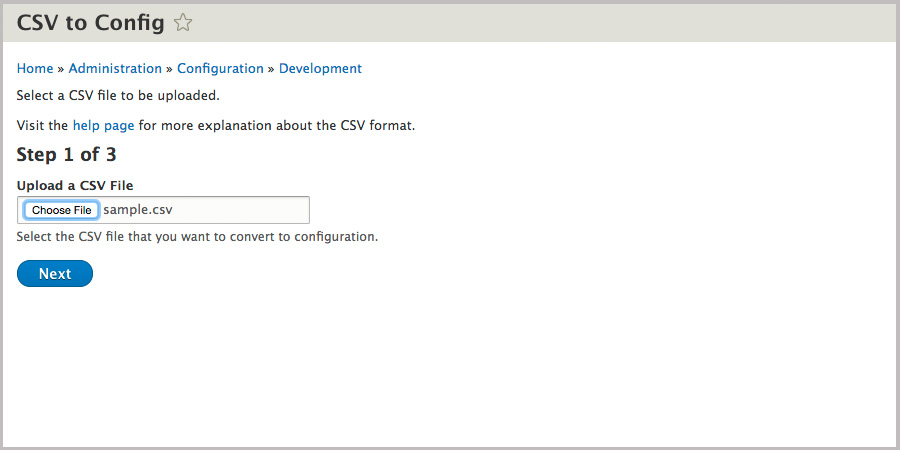The height and width of the screenshot is (450, 900).
Task: Click the separator between Administration and Configuration
Action: (x=170, y=69)
